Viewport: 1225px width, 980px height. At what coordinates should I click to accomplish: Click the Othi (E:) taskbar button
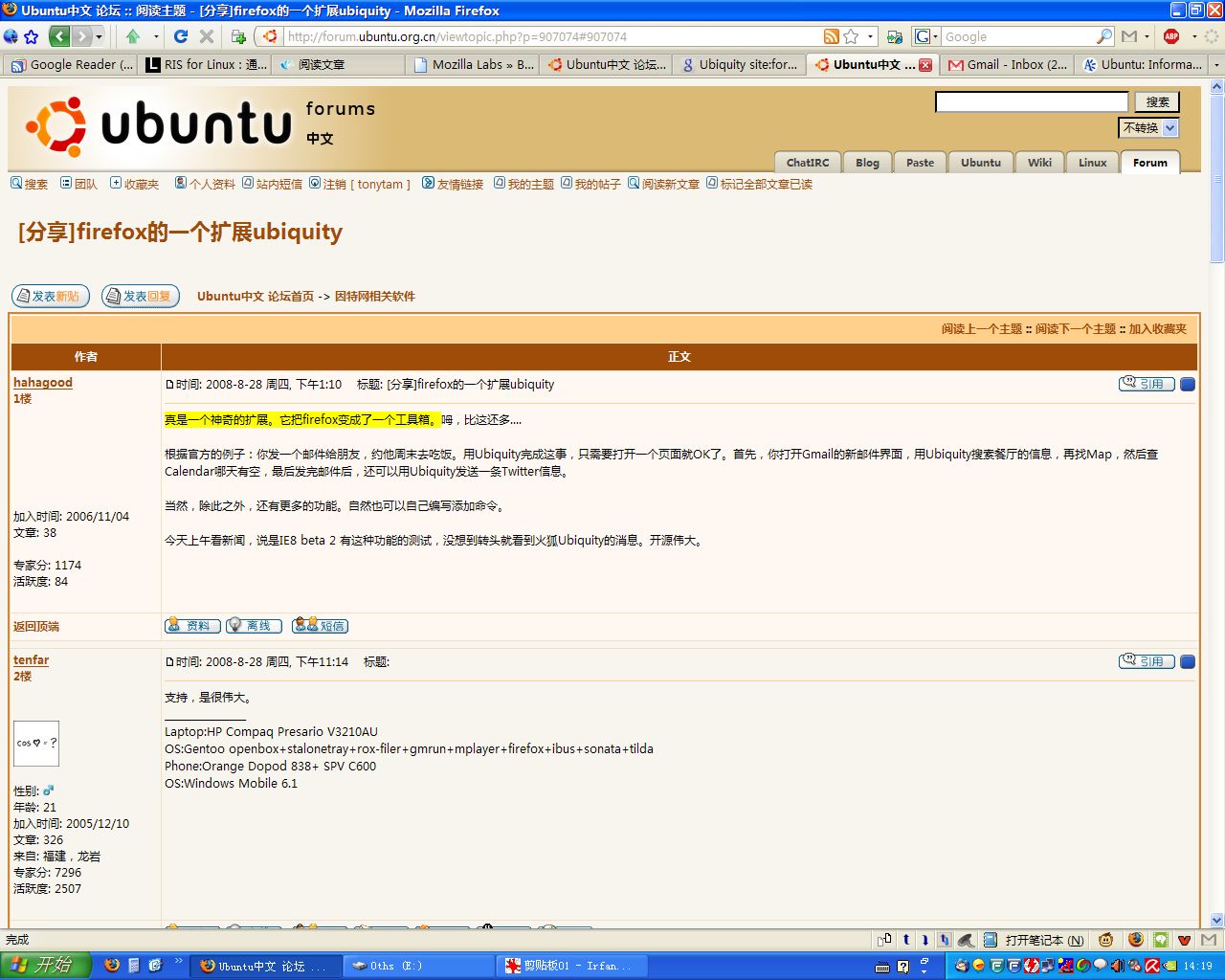418,967
